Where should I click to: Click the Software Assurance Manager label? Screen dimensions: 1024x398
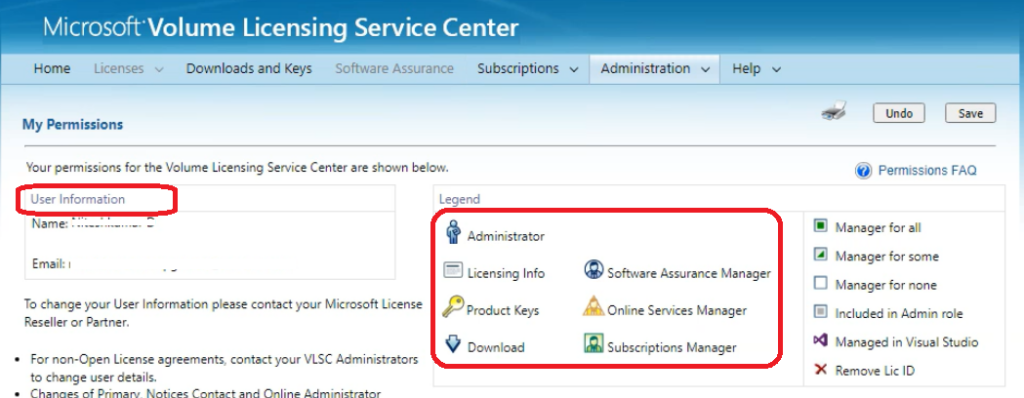click(689, 273)
